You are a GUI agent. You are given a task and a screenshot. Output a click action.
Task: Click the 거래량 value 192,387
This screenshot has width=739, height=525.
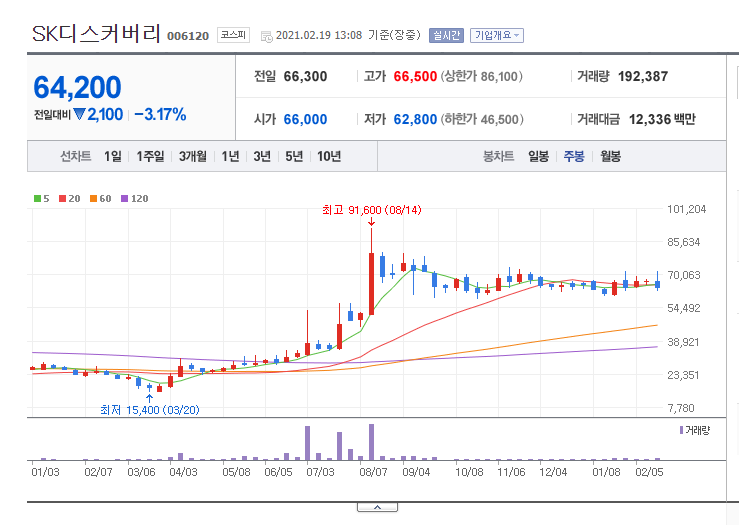(643, 76)
